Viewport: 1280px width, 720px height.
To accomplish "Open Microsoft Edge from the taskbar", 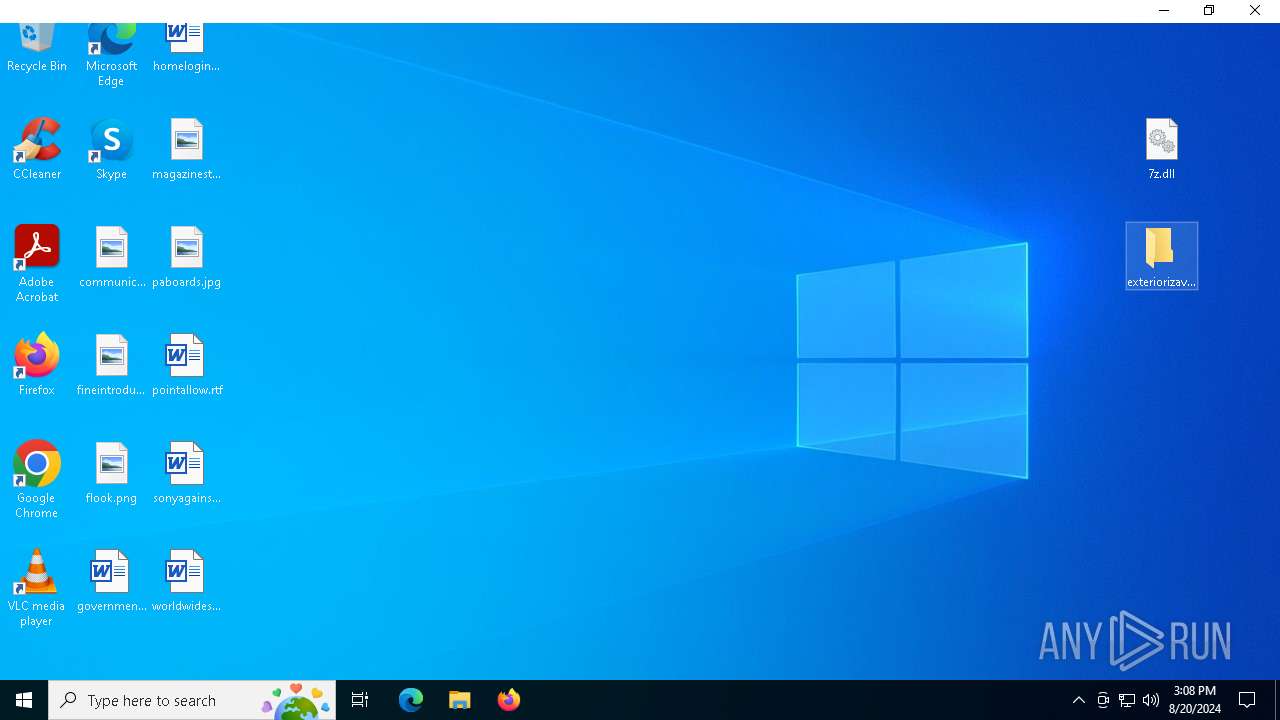I will click(x=411, y=700).
